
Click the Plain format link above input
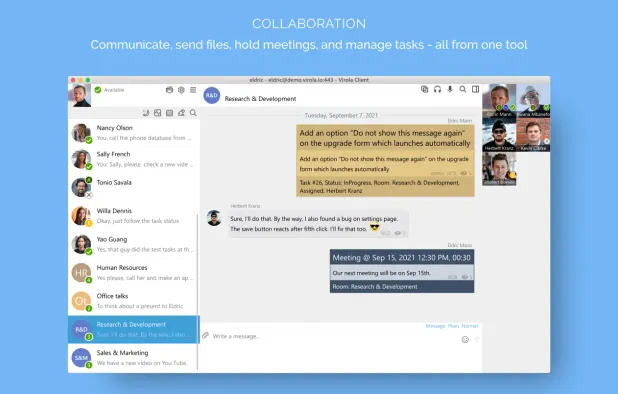(453, 326)
